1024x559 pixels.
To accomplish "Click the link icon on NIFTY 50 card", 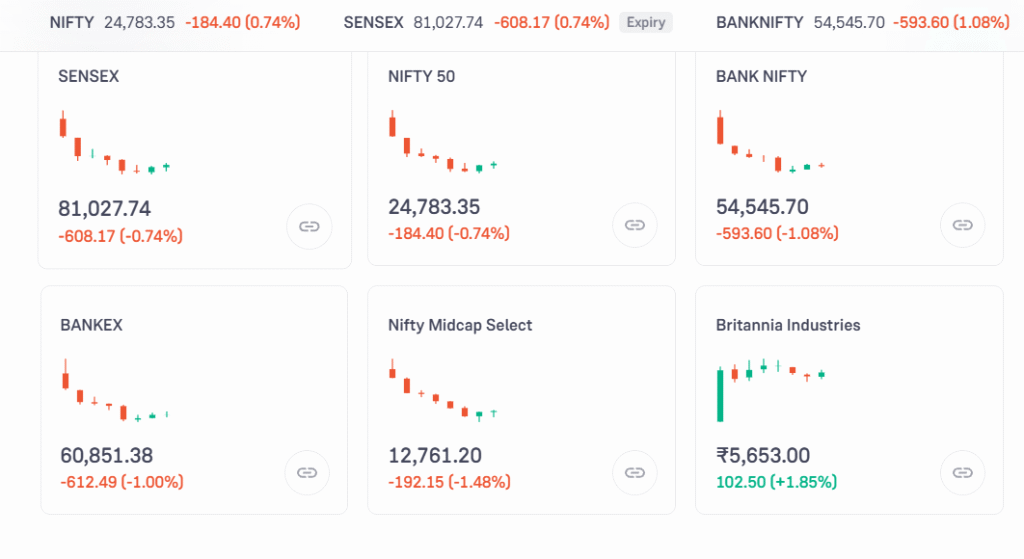I will 634,224.
